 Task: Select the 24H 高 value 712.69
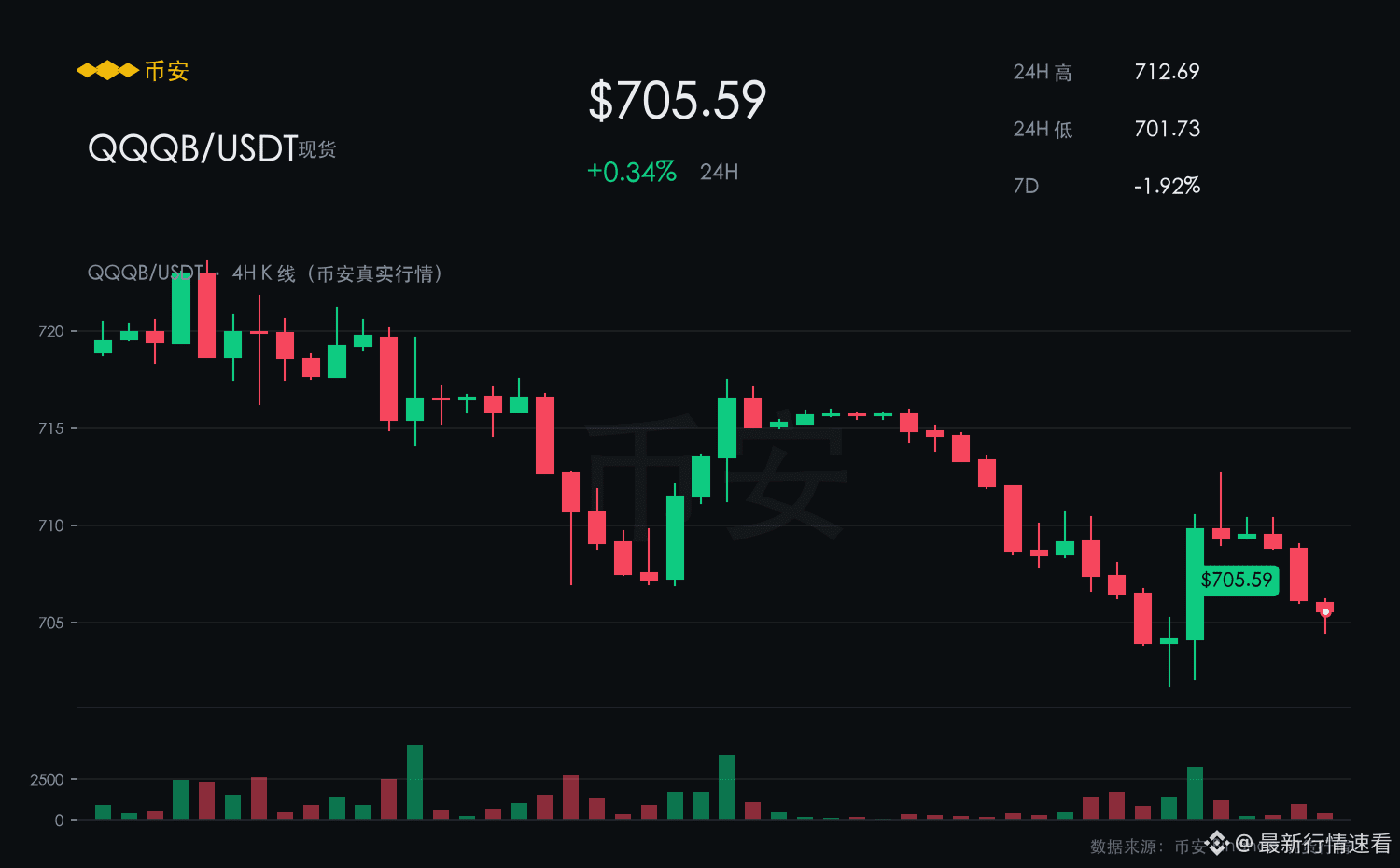point(1167,72)
